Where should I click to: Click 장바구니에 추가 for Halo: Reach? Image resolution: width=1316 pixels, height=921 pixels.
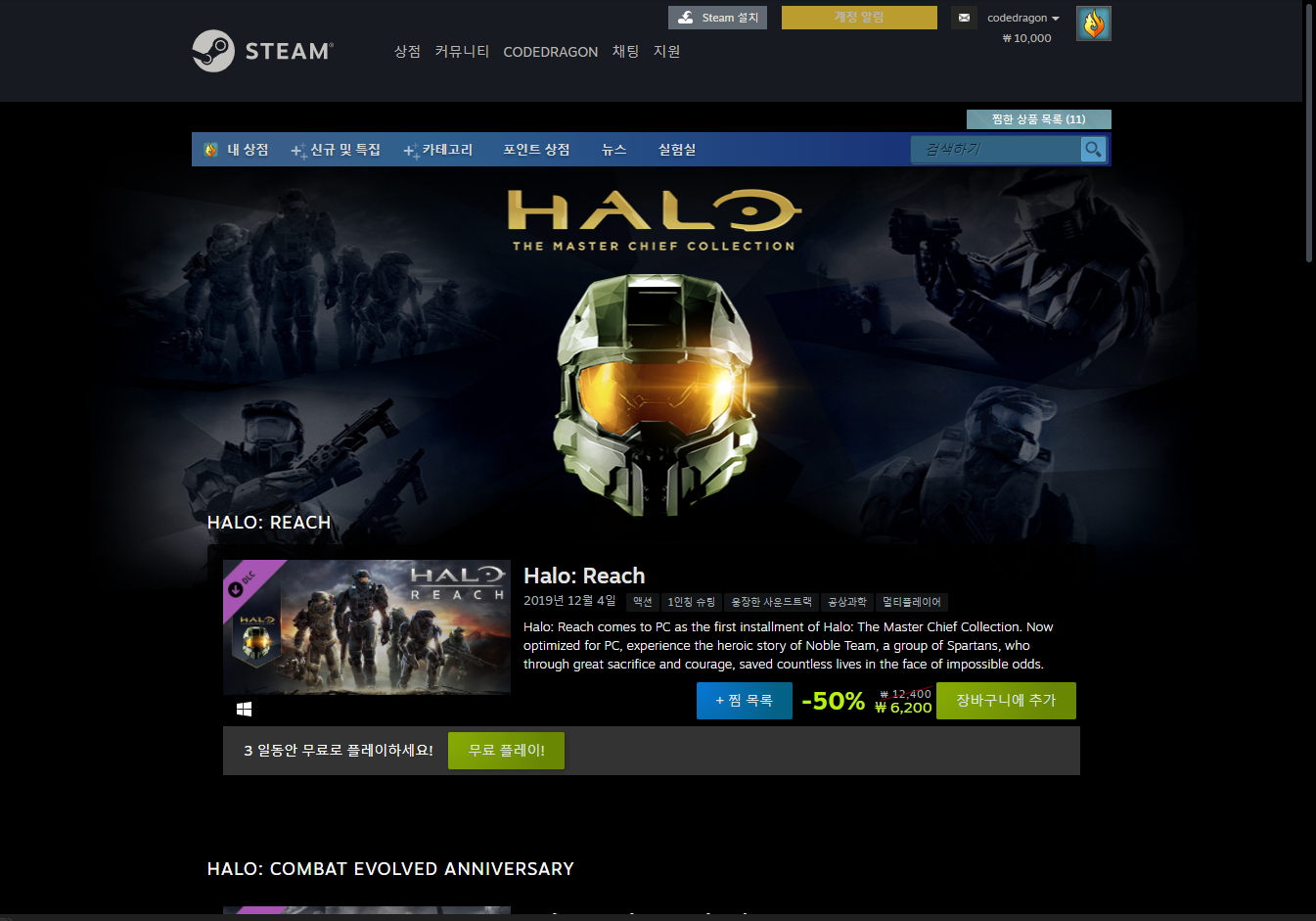pos(1006,701)
